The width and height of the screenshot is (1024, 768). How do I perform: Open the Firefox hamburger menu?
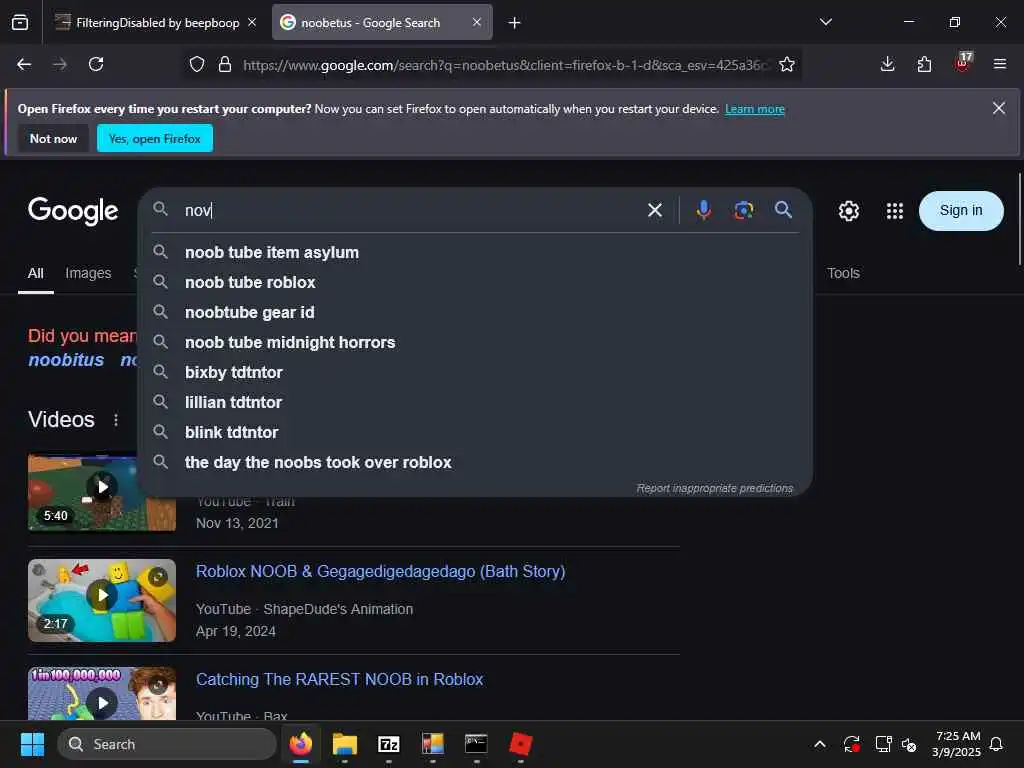[x=999, y=64]
